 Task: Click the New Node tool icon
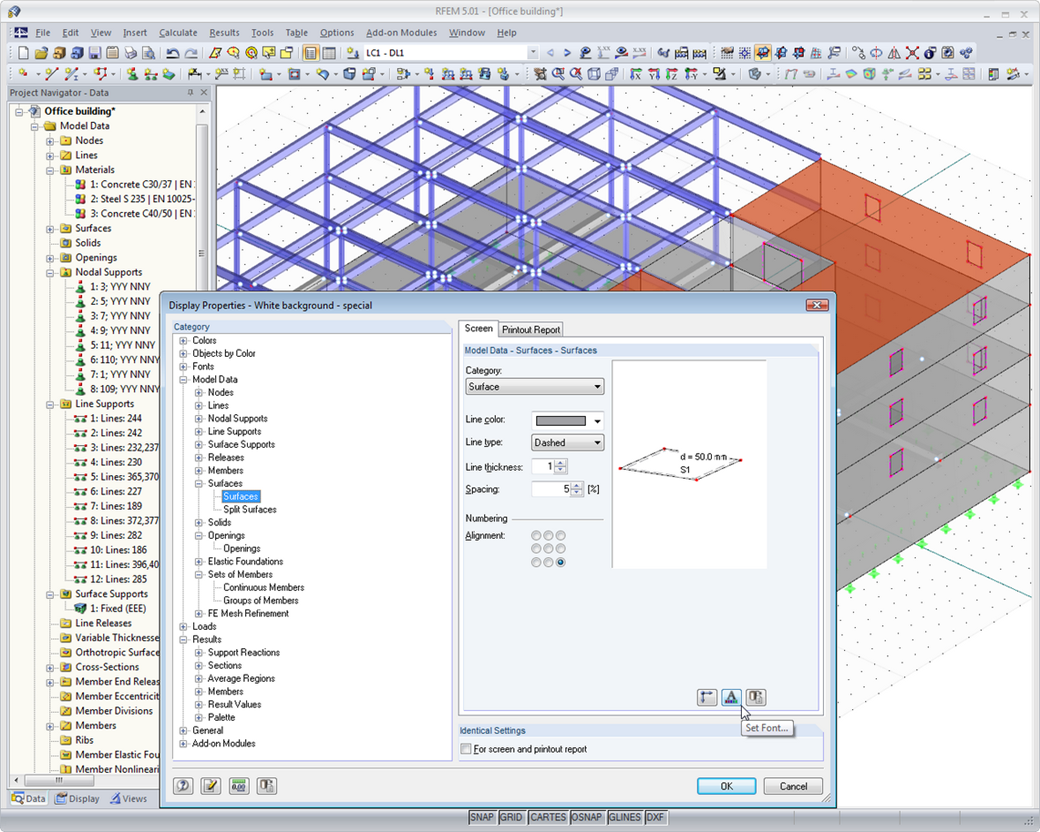point(23,74)
